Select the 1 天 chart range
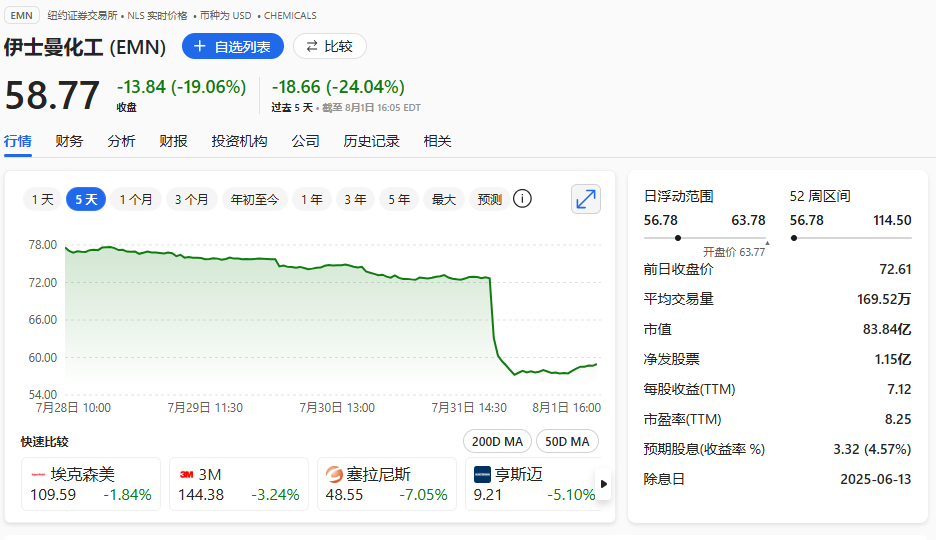This screenshot has width=936, height=540. click(x=42, y=199)
